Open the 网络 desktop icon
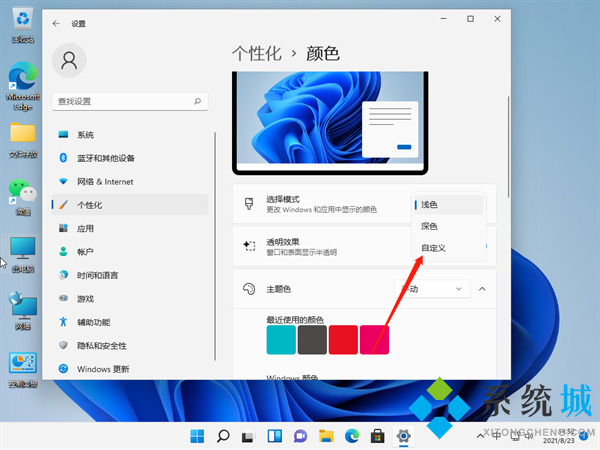 coord(23,311)
